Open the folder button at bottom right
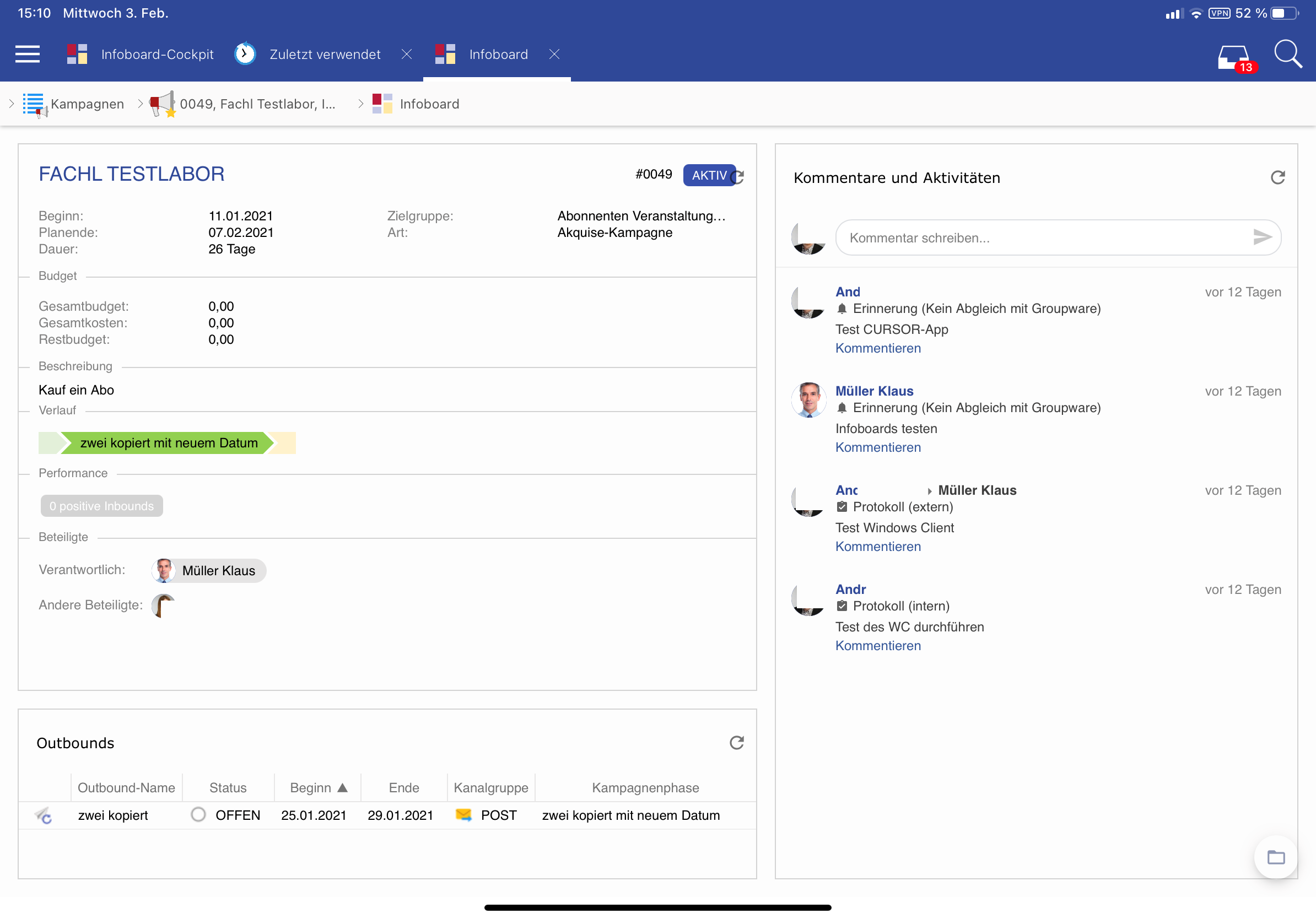Viewport: 1316px width, 919px height. tap(1275, 857)
